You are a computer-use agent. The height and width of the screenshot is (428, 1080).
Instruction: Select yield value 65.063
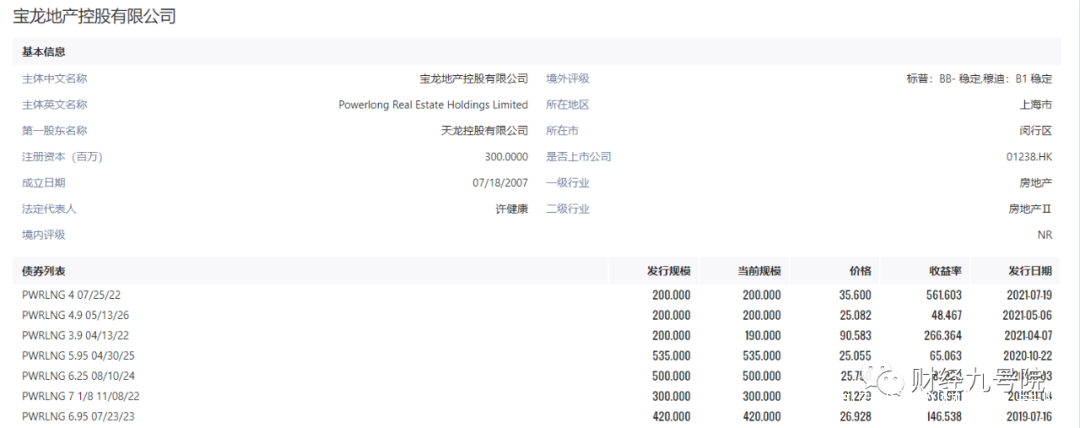click(x=946, y=356)
